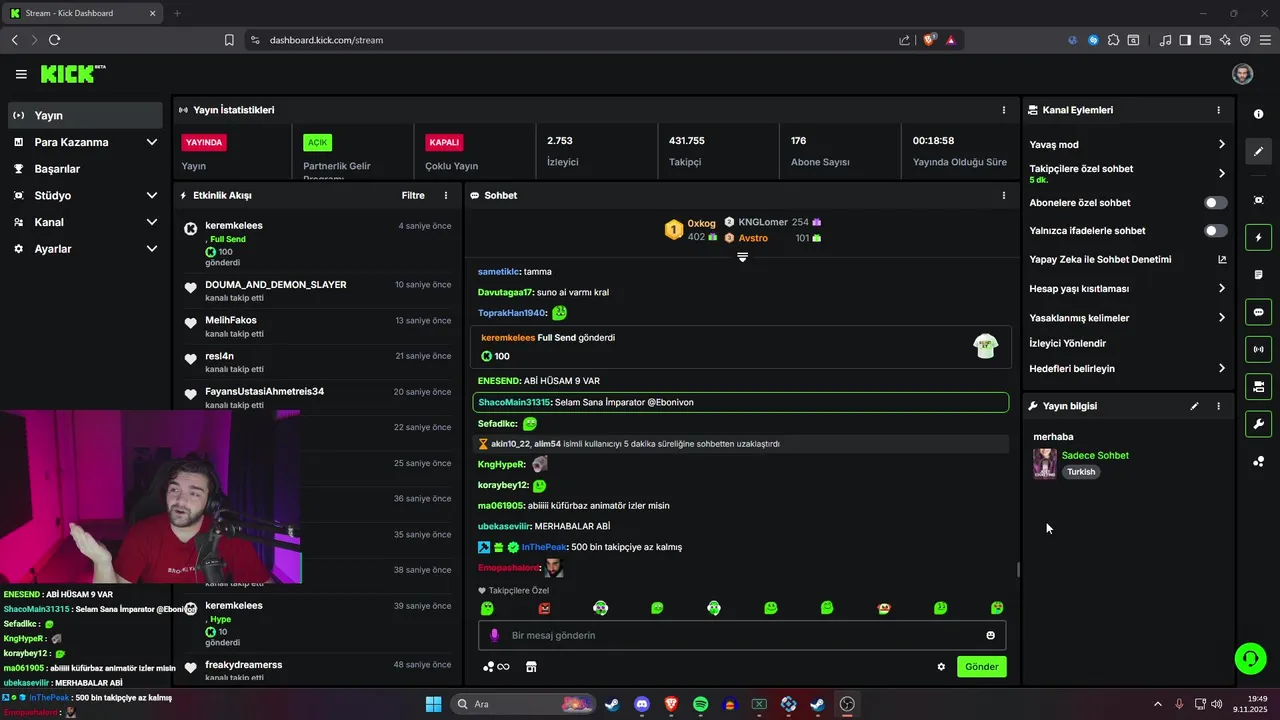Collapse the chat leaderboard arrow
The height and width of the screenshot is (720, 1280).
tap(742, 257)
